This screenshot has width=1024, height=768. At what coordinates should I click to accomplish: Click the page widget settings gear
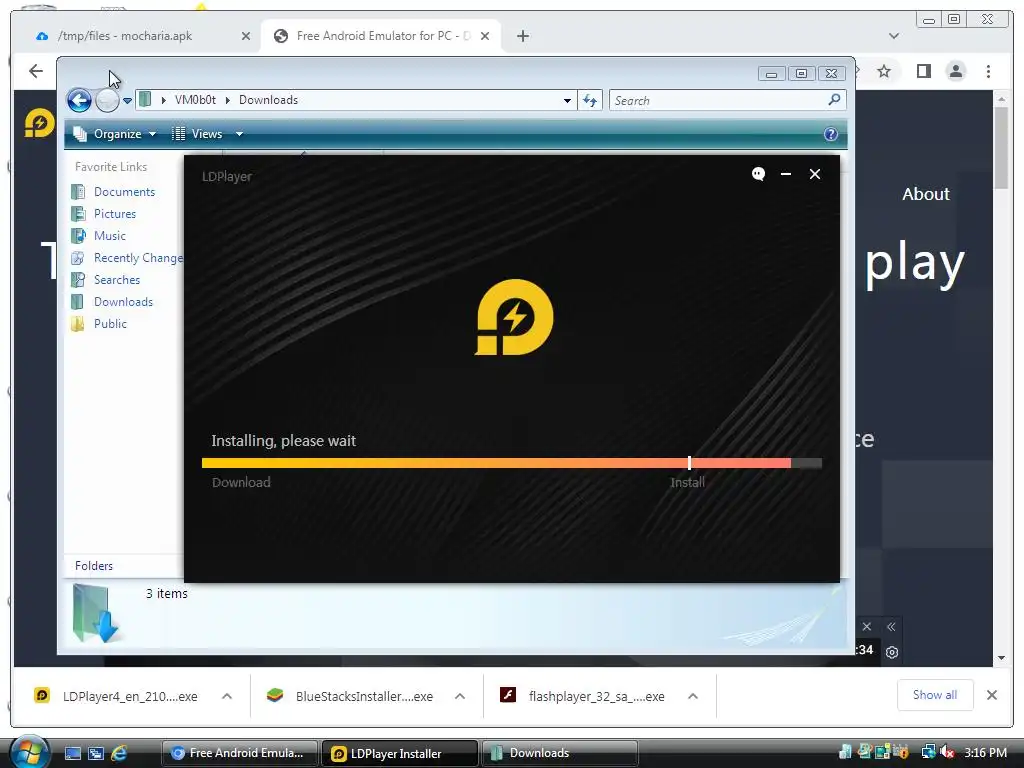[x=892, y=652]
